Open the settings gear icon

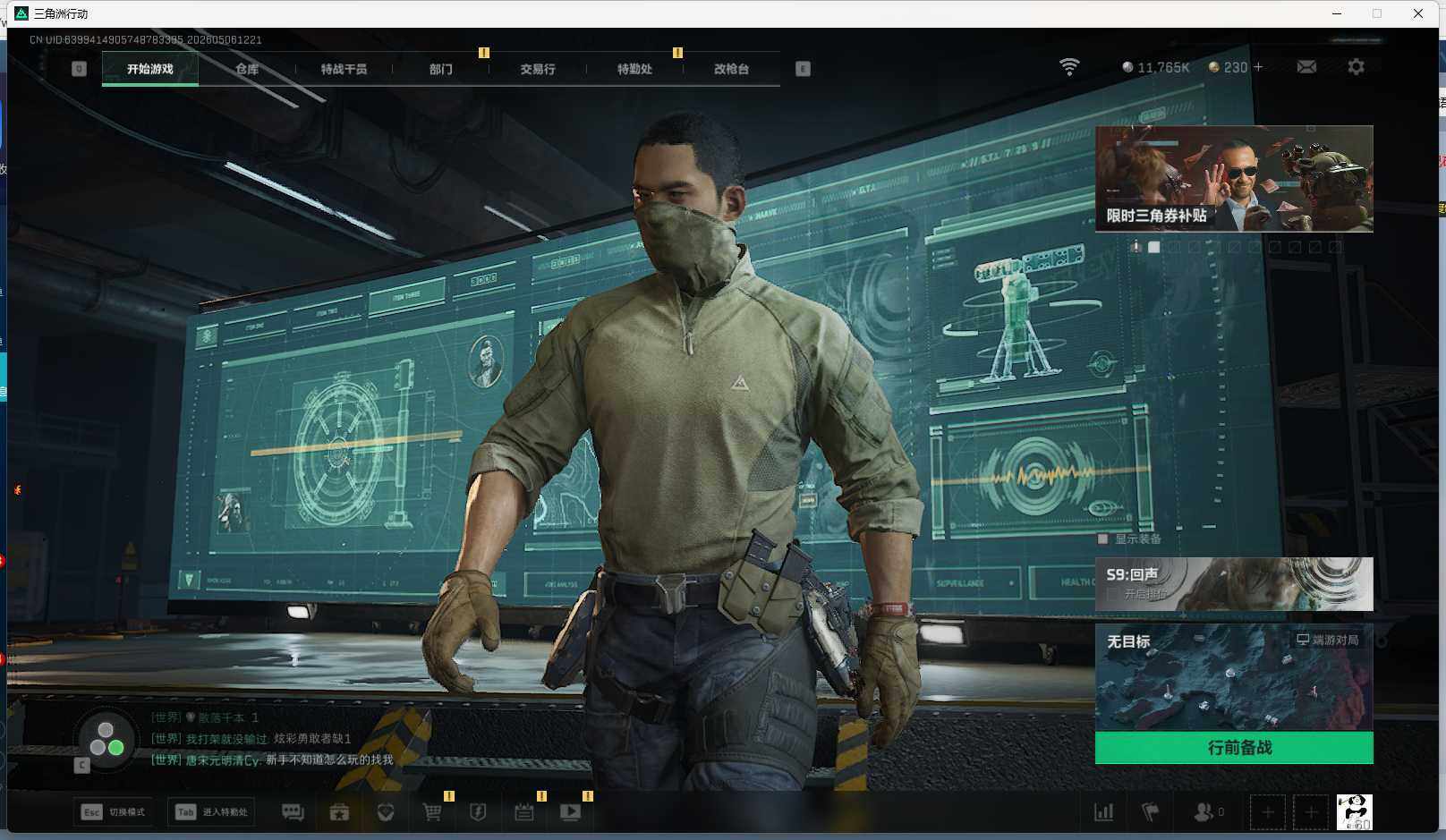pos(1356,67)
